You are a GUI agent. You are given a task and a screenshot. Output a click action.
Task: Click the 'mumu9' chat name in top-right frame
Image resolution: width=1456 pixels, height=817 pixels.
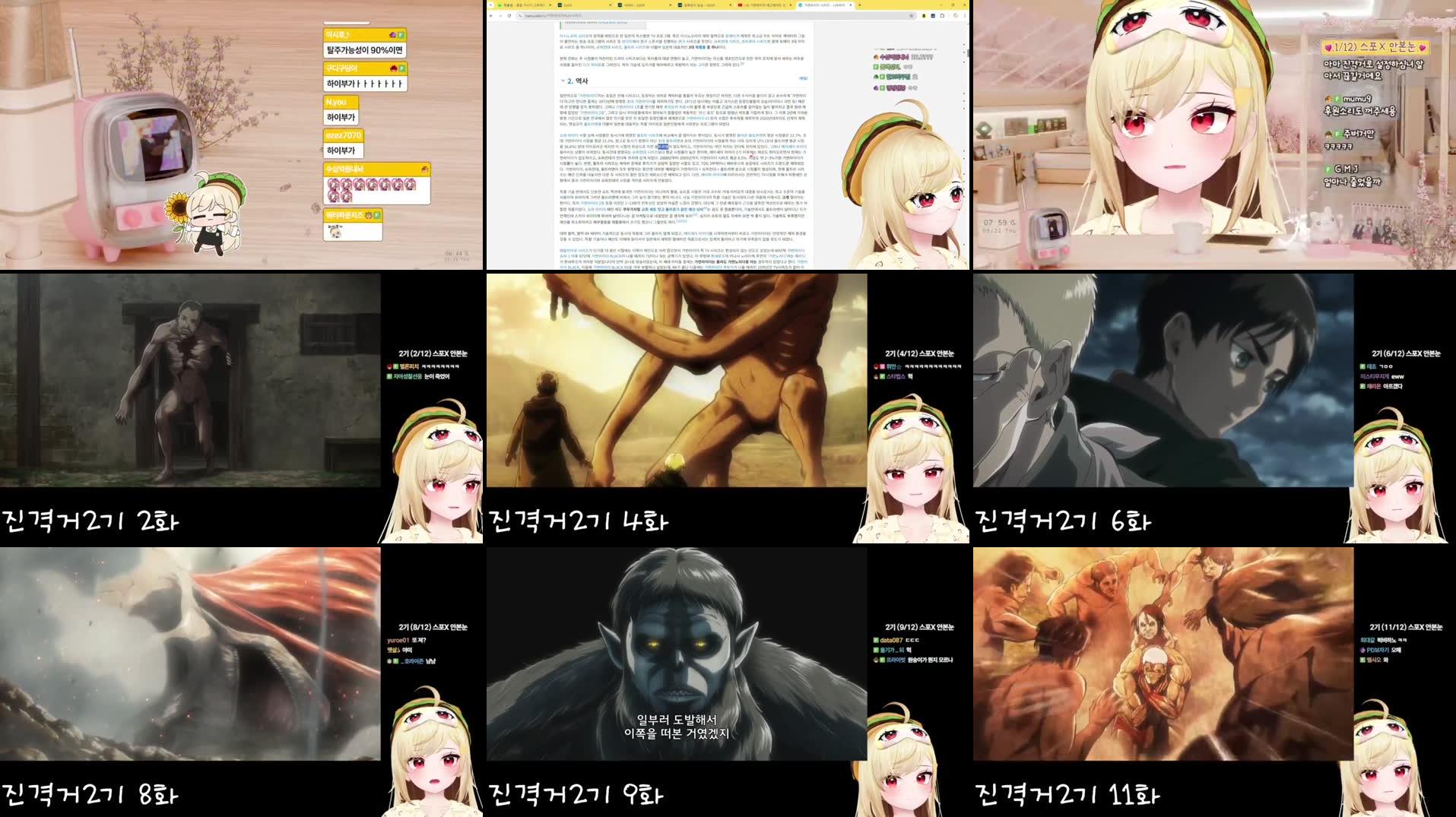point(1357,99)
